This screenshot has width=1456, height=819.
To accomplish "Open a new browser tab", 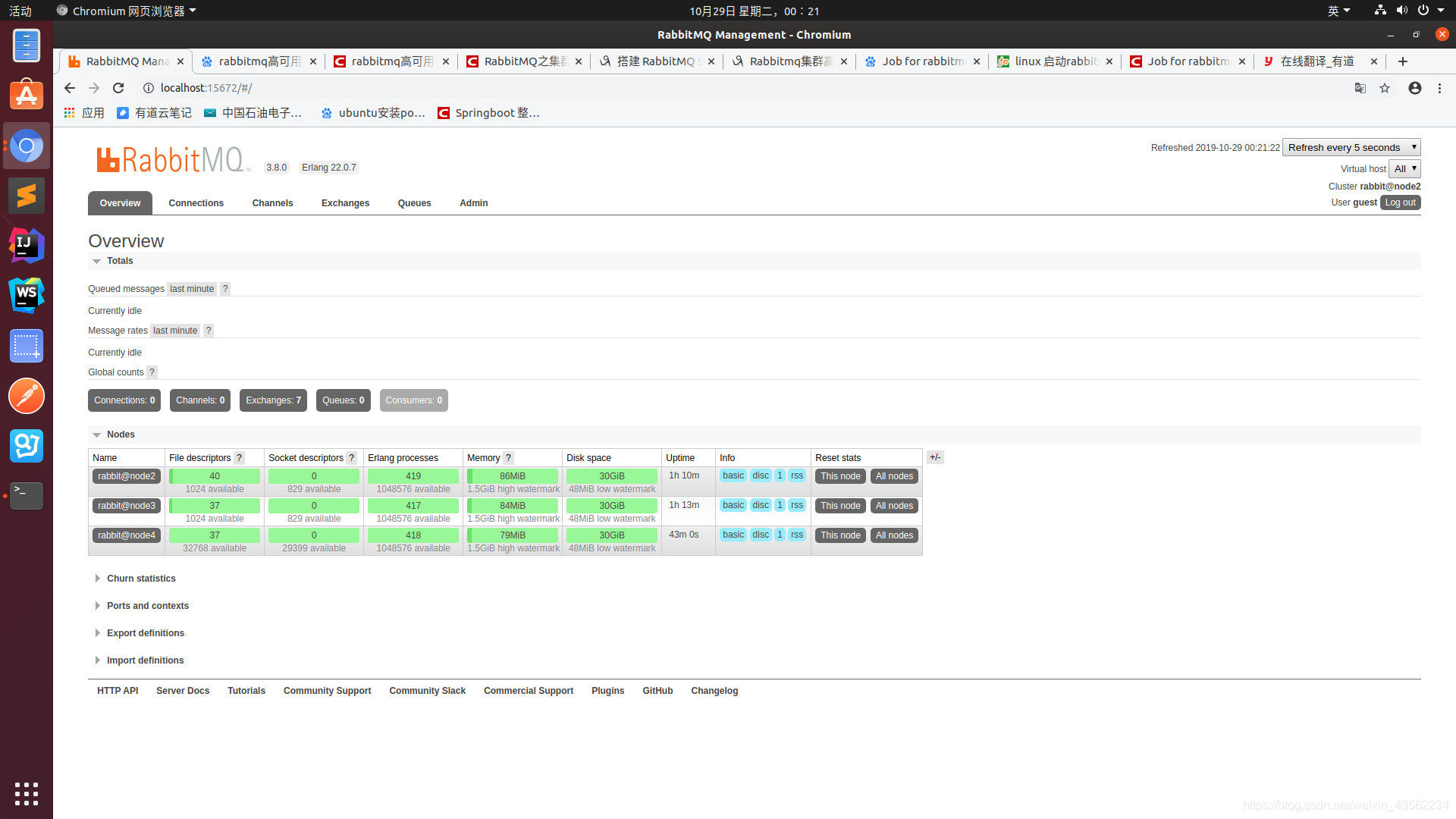I will pyautogui.click(x=1403, y=61).
